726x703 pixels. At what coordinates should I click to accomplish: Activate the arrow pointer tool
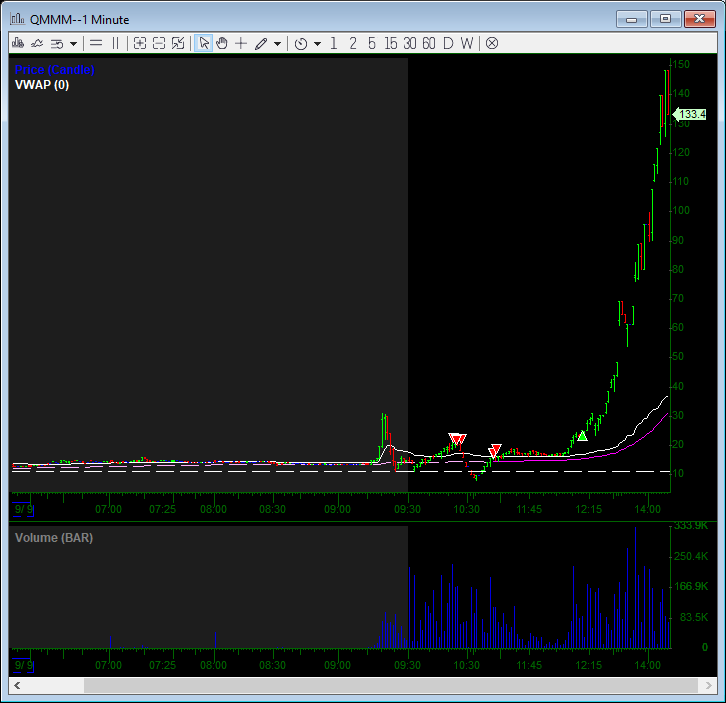[x=203, y=44]
